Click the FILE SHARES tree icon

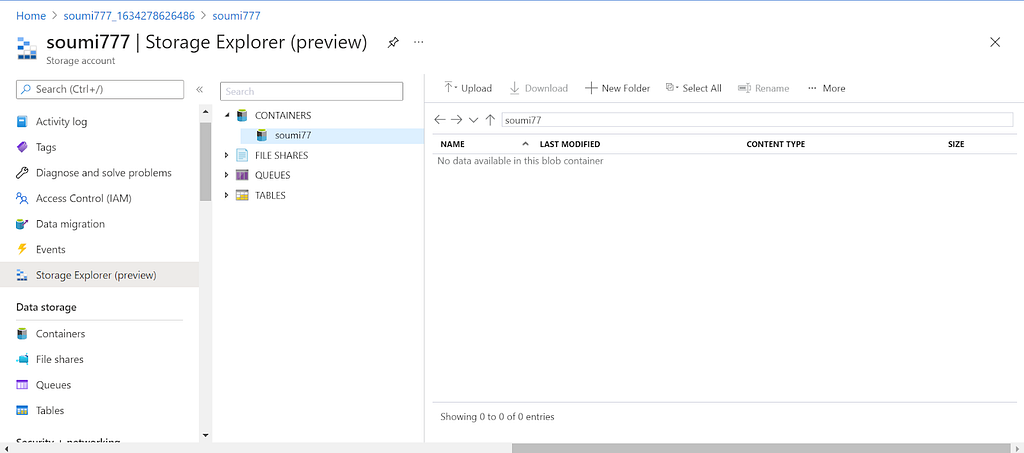click(x=242, y=155)
